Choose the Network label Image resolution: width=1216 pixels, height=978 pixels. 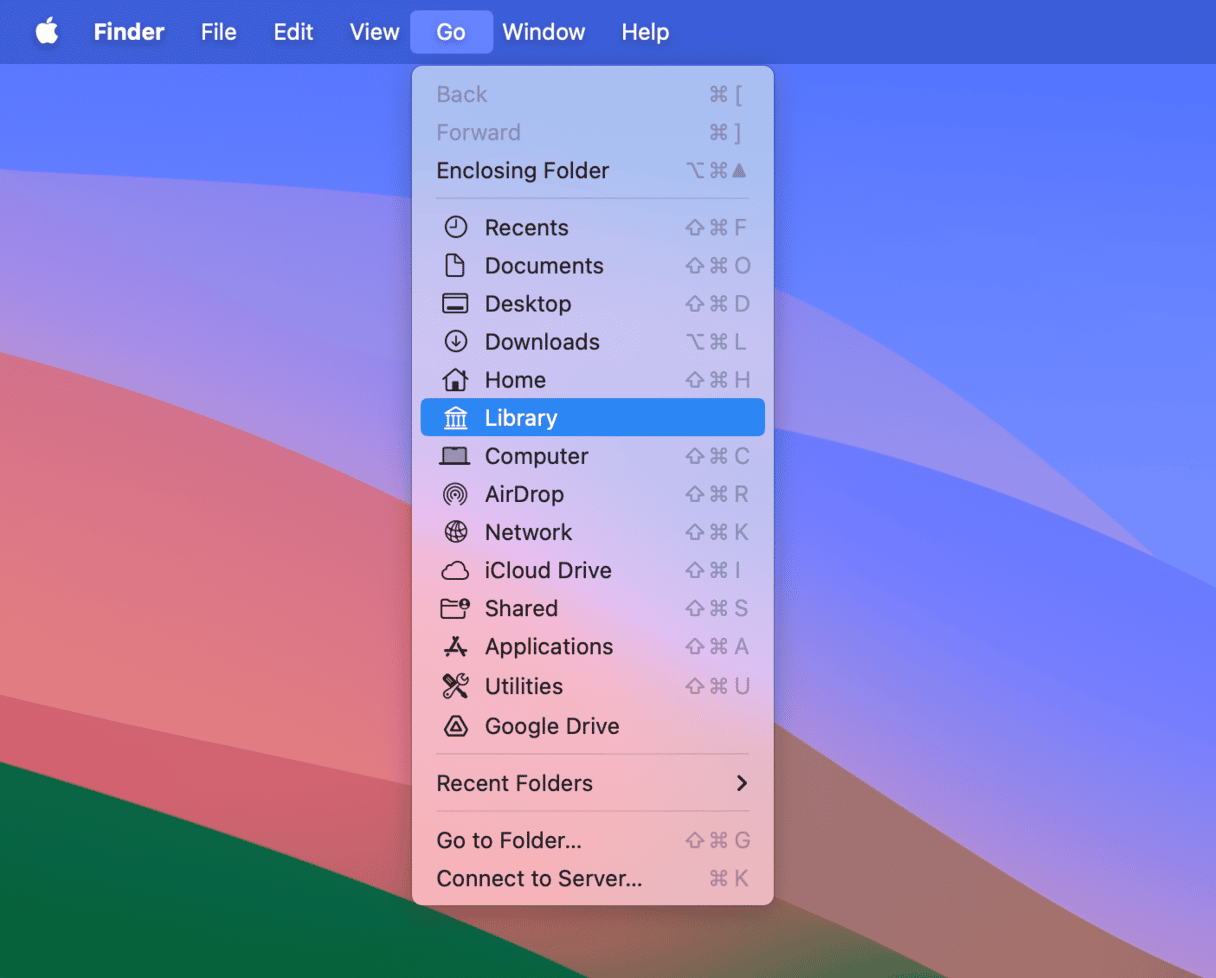click(x=529, y=532)
